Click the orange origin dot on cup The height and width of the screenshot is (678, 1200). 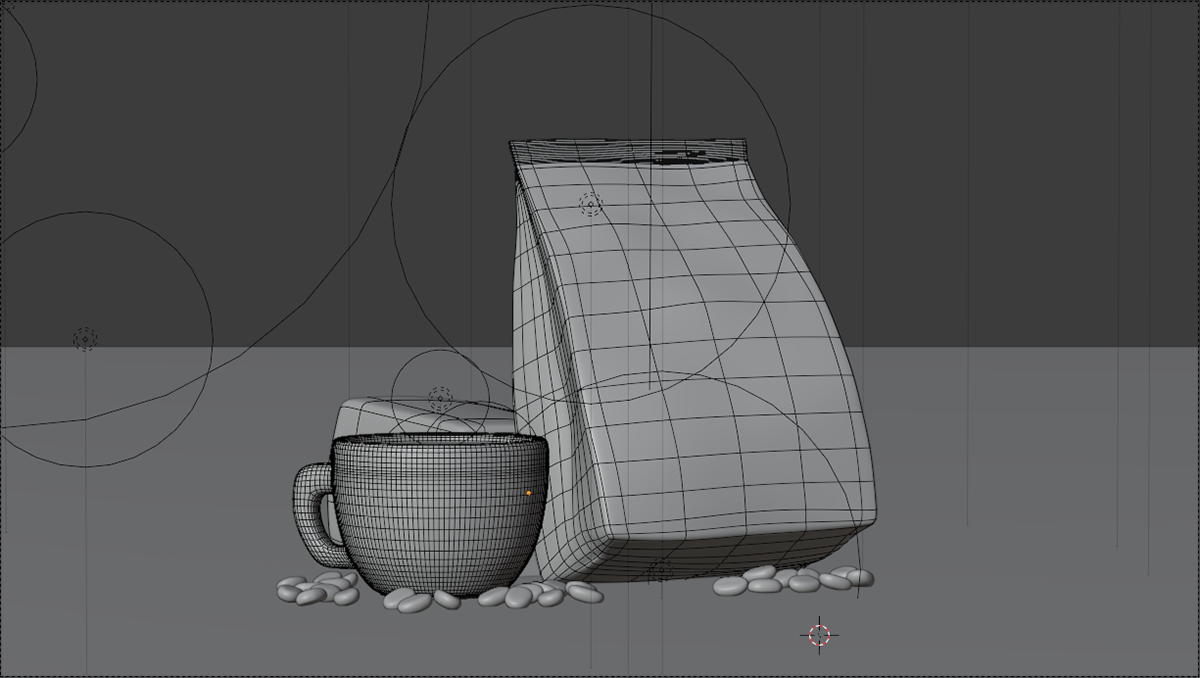tap(529, 493)
